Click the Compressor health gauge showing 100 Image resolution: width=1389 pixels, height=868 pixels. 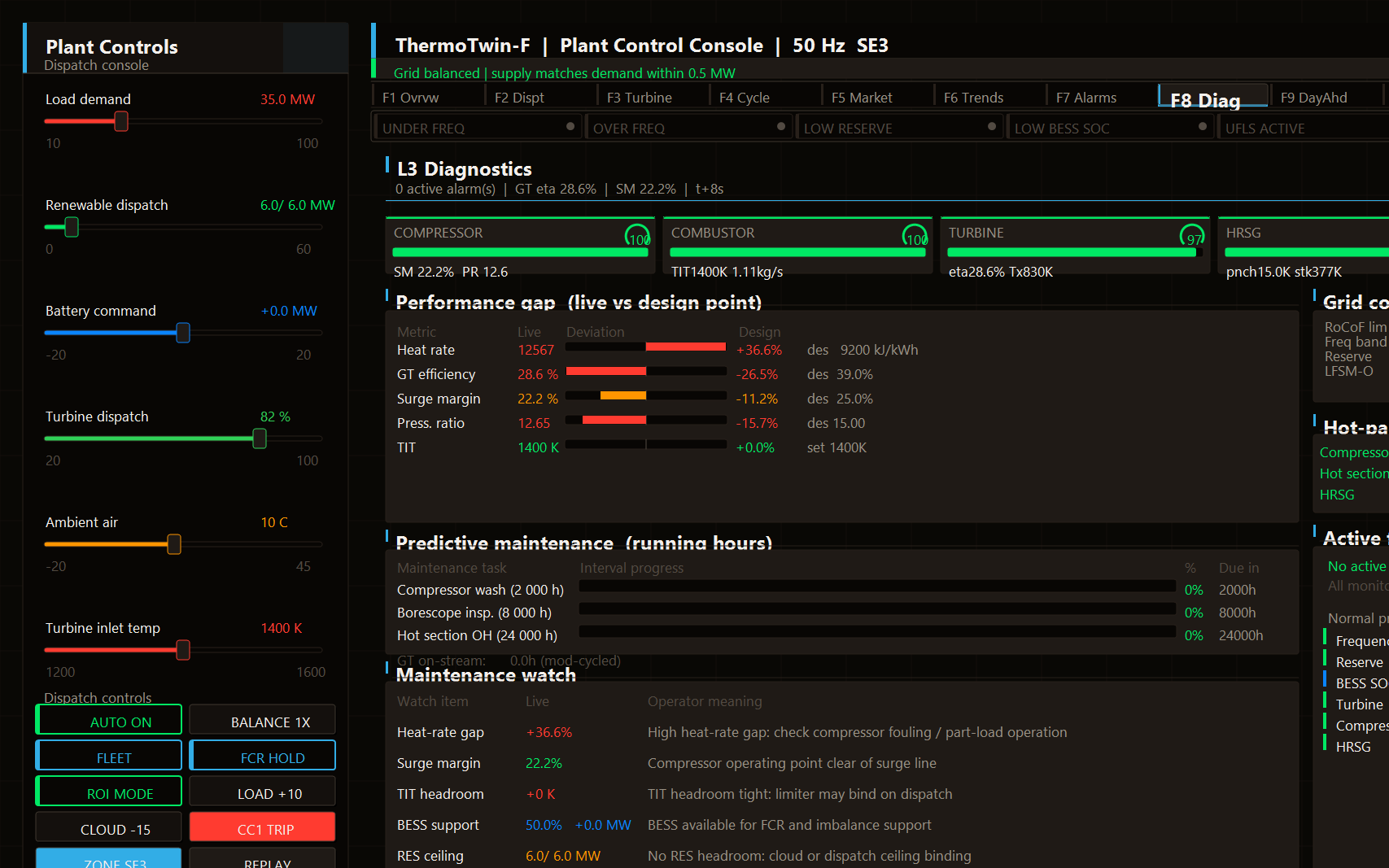637,236
